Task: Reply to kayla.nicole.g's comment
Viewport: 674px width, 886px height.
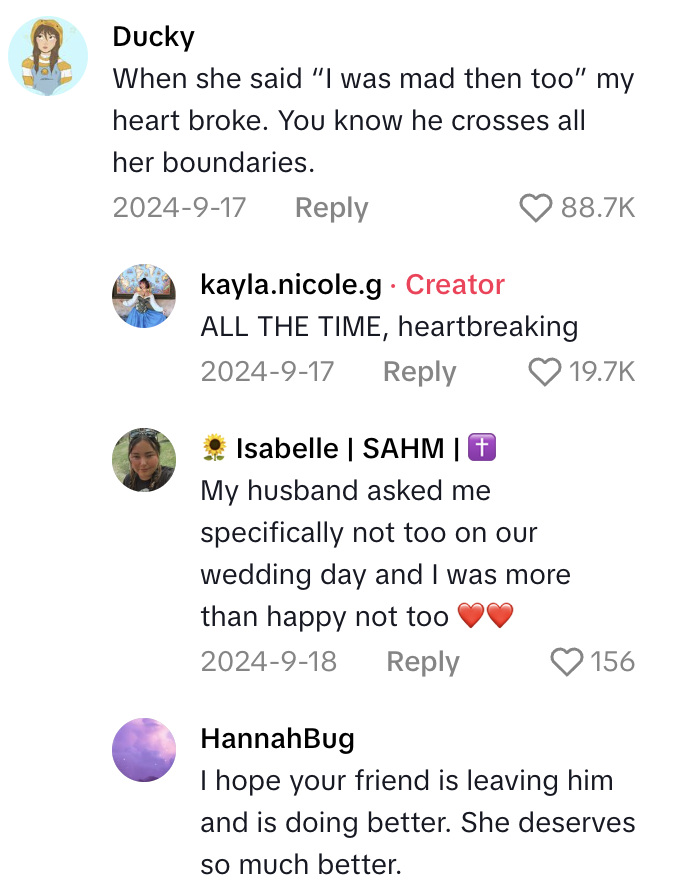Action: coord(419,372)
